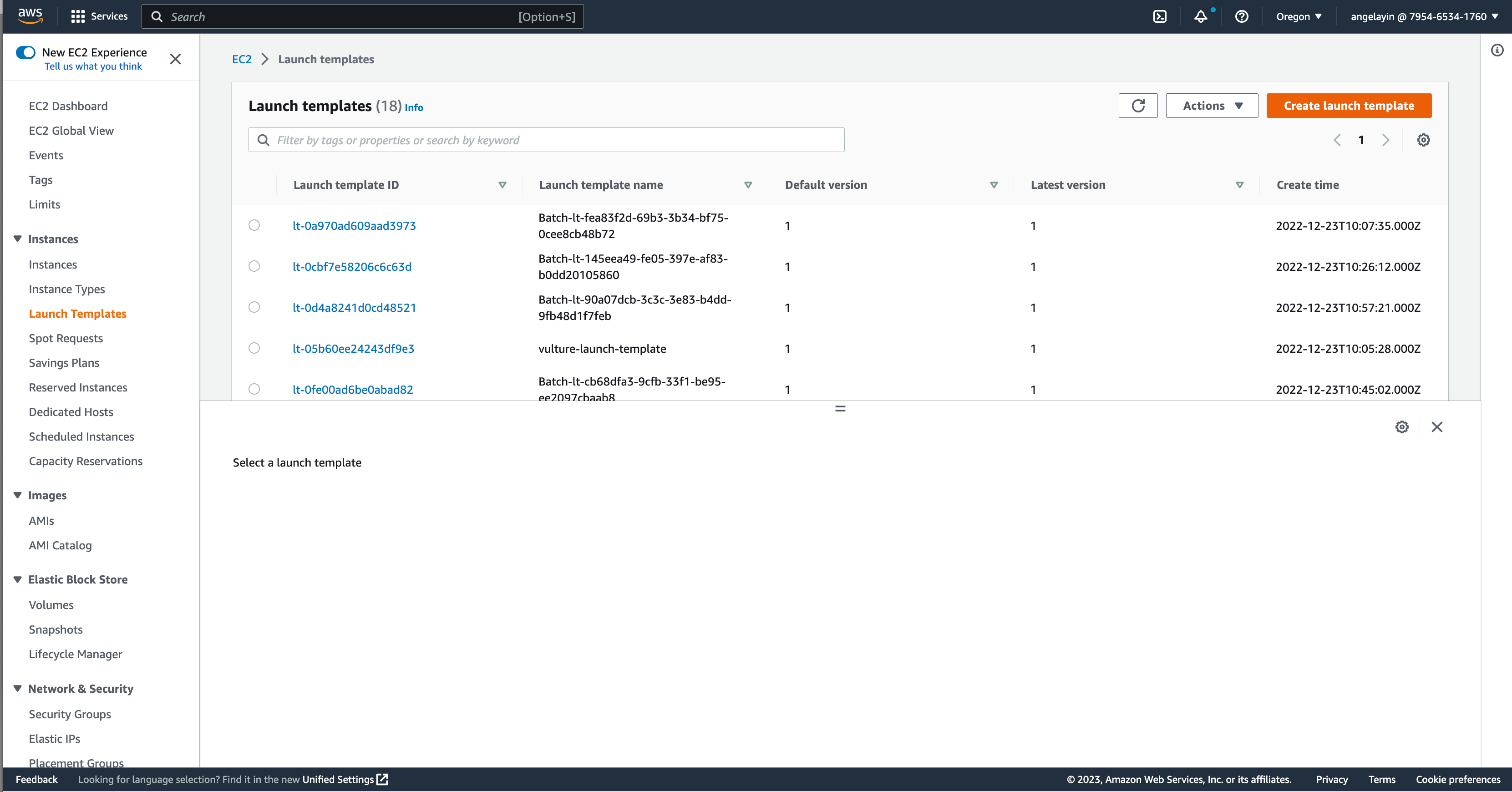This screenshot has height=792, width=1512.
Task: Click the filter by tags search field
Action: click(546, 140)
